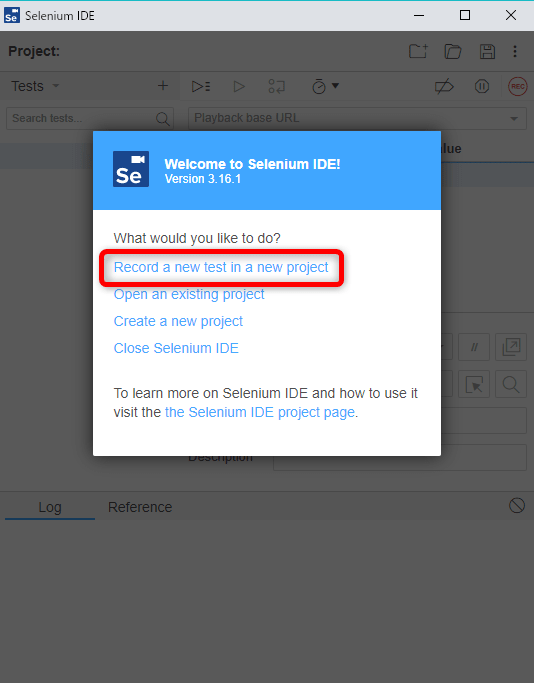Screen dimensions: 534x683
Task: Toggle pause on exceptions button
Action: (x=482, y=86)
